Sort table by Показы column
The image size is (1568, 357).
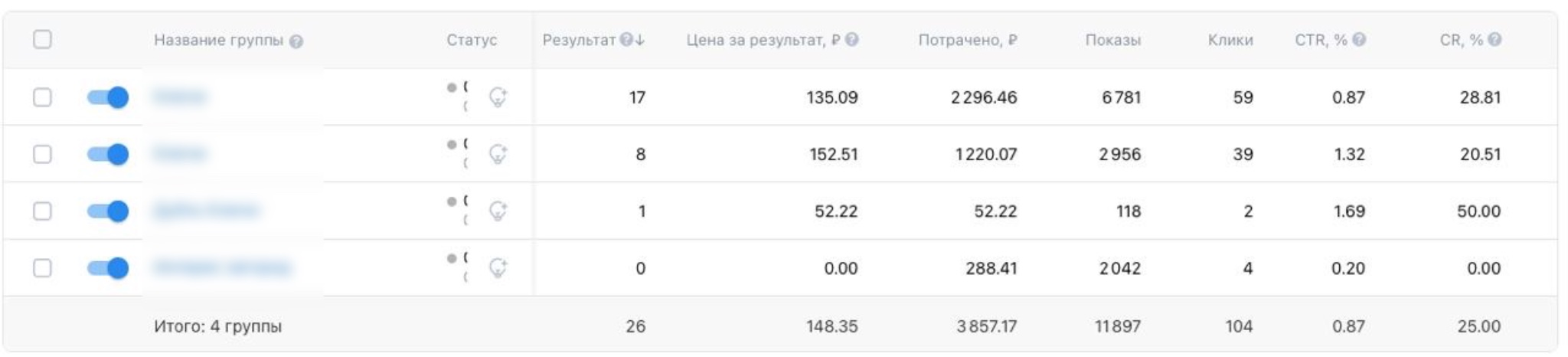[1112, 40]
